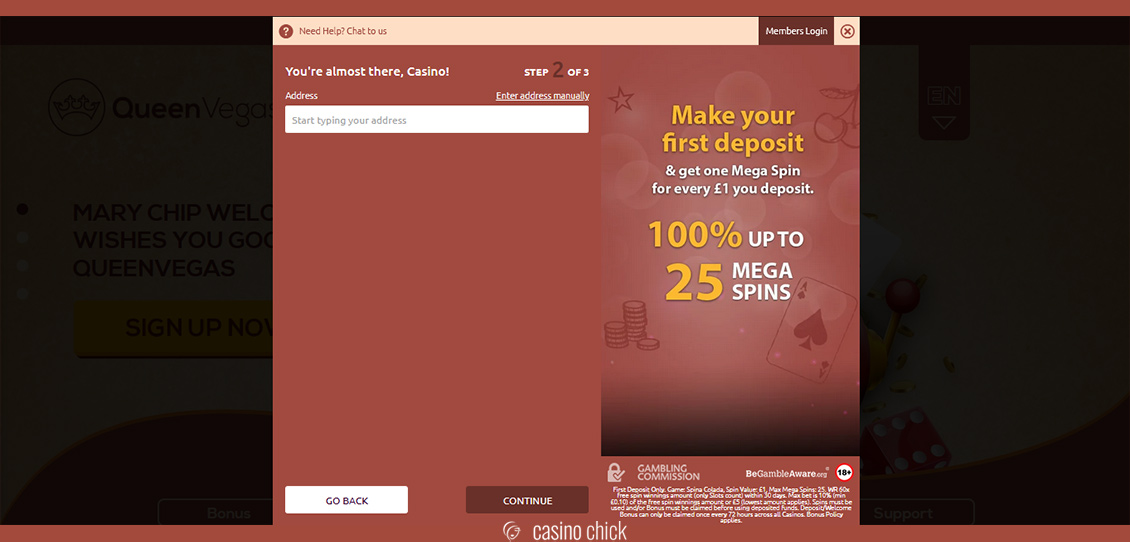Click the GO BACK button
The image size is (1130, 542).
(347, 500)
